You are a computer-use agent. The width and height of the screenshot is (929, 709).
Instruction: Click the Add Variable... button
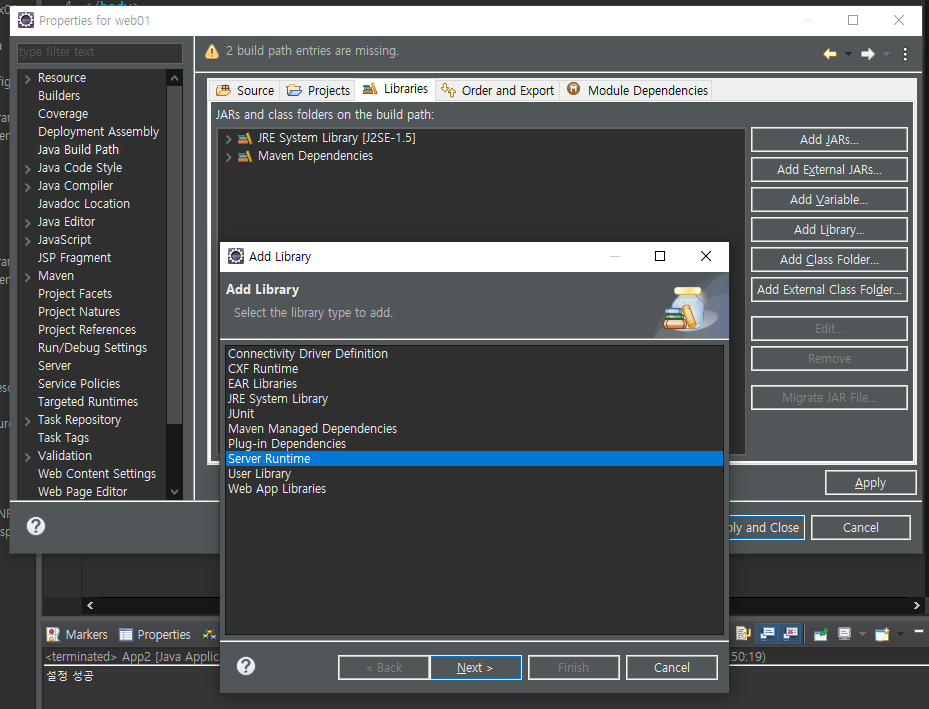click(x=829, y=200)
